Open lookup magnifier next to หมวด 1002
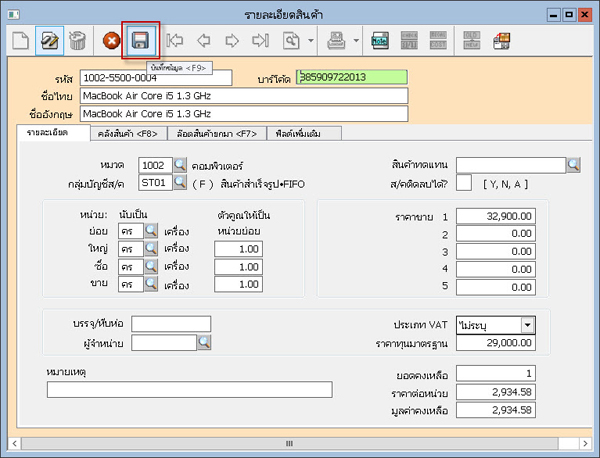This screenshot has width=600, height=458. 180,165
